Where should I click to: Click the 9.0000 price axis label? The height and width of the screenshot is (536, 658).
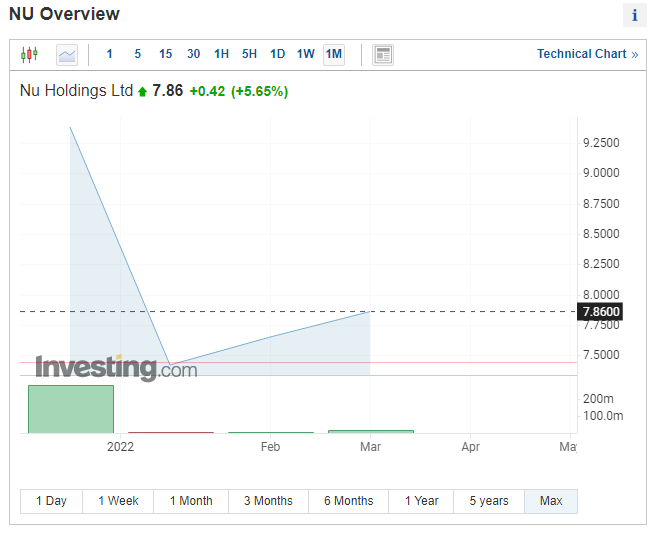point(601,173)
